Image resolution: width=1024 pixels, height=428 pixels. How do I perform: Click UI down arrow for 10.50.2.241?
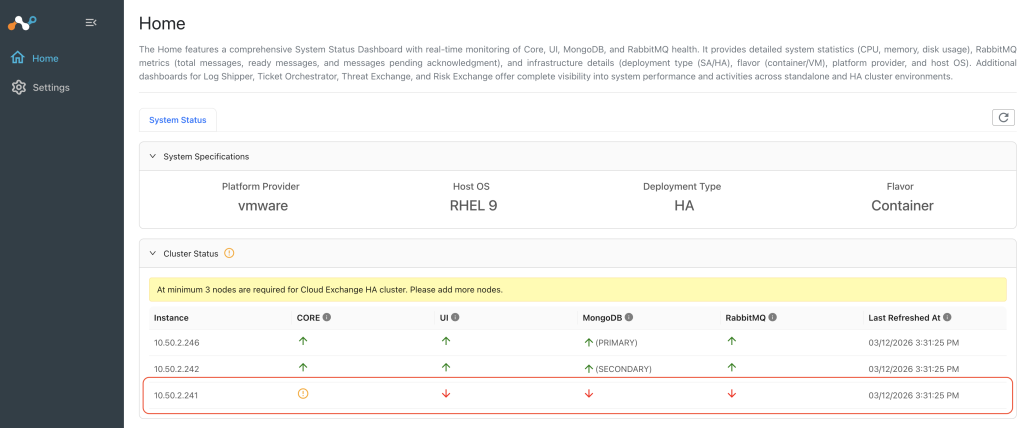pyautogui.click(x=446, y=394)
